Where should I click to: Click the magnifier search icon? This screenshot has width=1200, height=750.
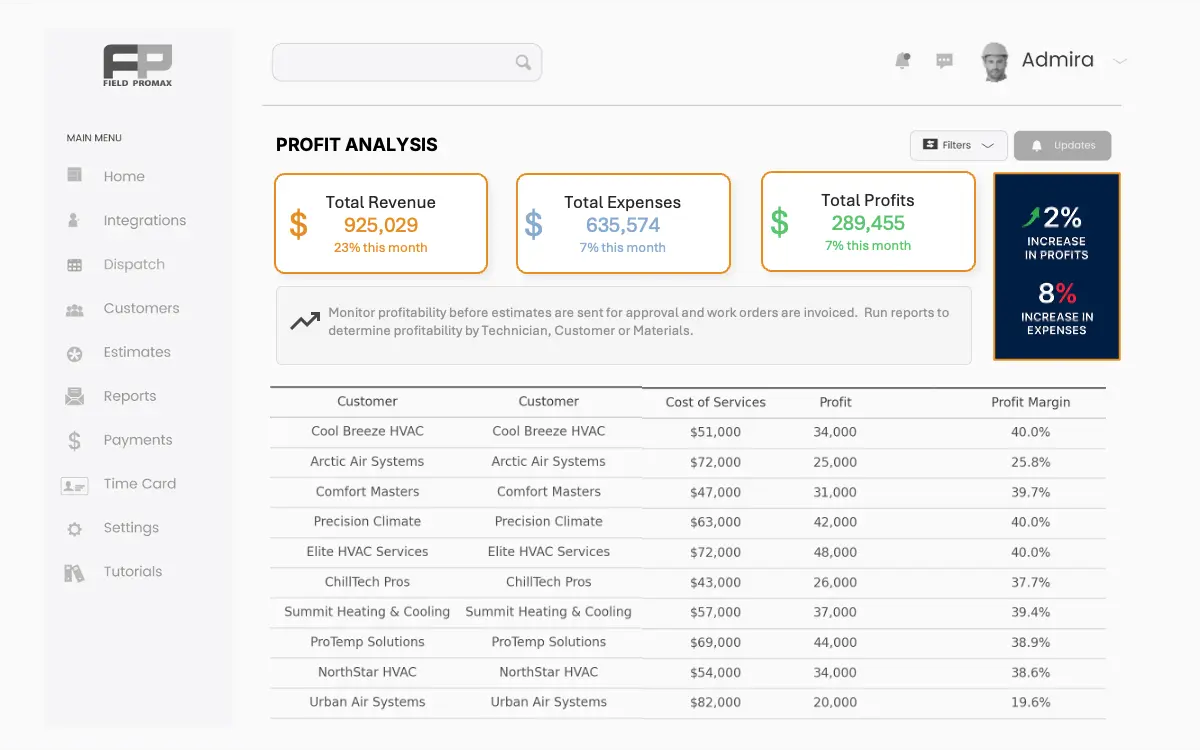(523, 63)
